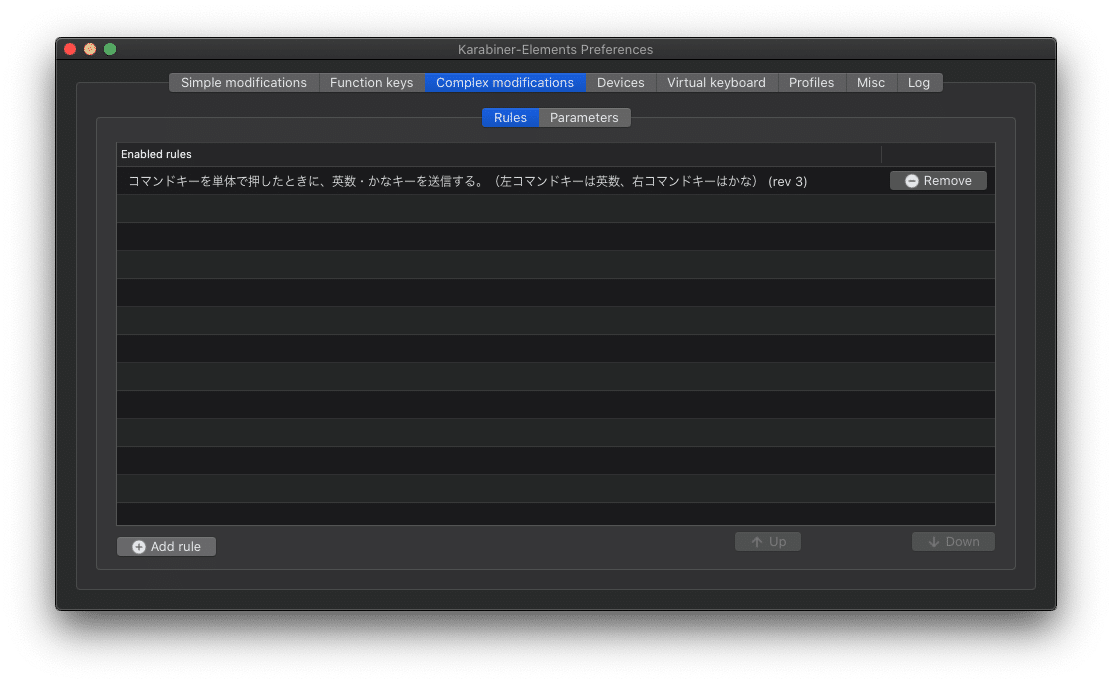
Task: Open the Function keys tab
Action: pos(371,82)
